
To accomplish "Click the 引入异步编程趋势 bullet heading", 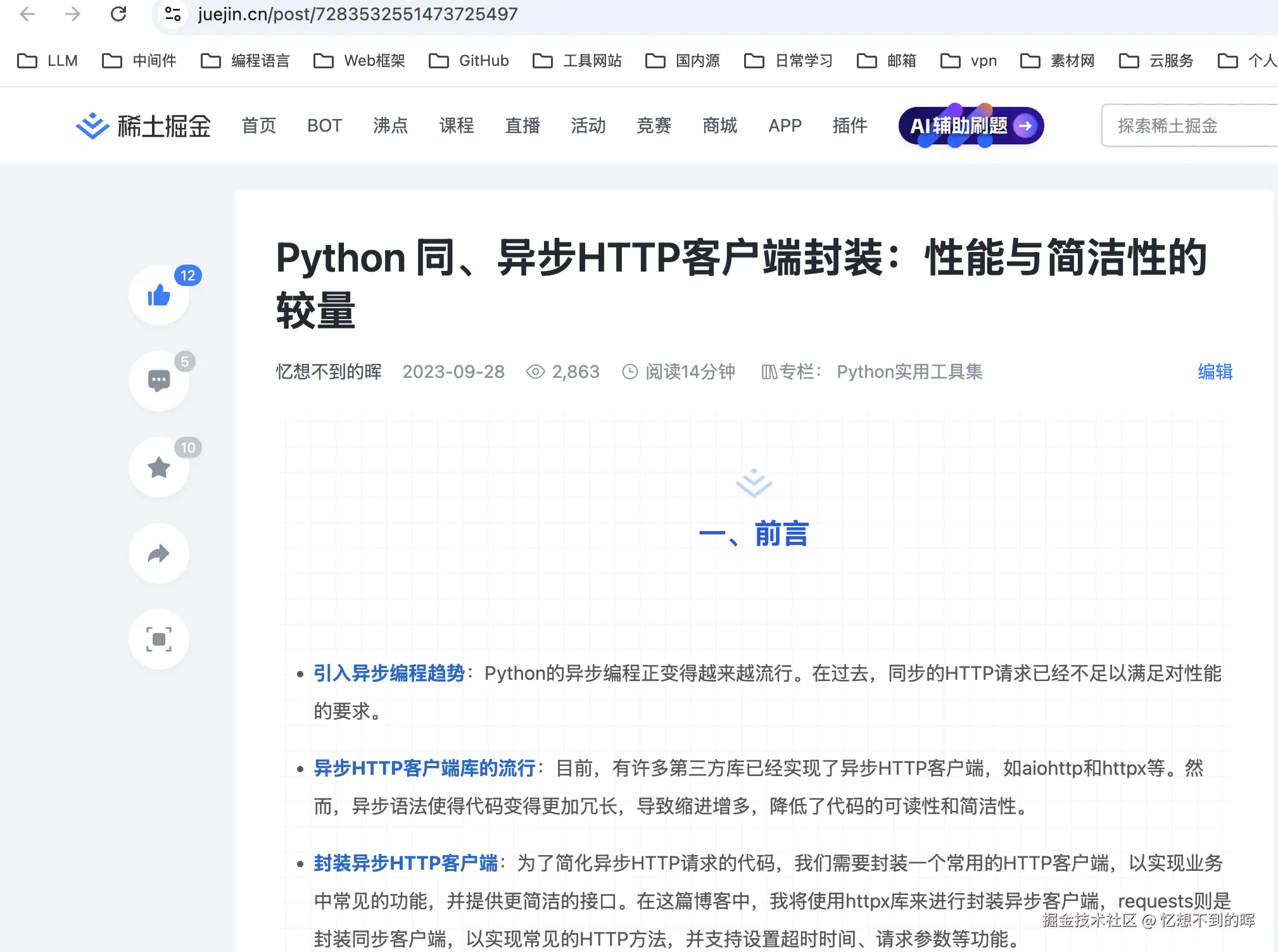I will [389, 673].
